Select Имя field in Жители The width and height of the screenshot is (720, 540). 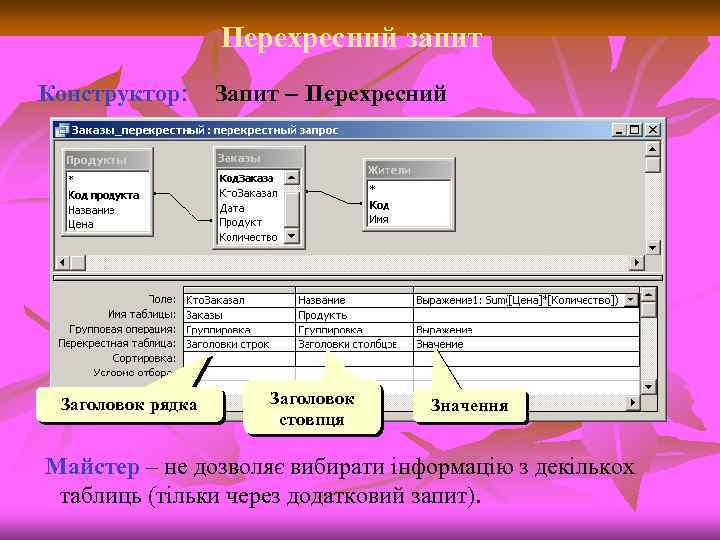pos(379,219)
